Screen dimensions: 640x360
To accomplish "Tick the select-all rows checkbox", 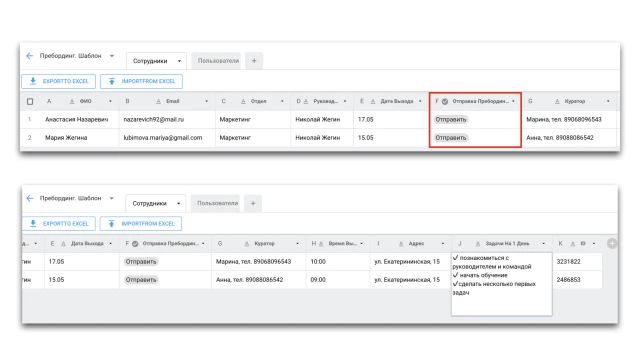I will click(x=30, y=101).
